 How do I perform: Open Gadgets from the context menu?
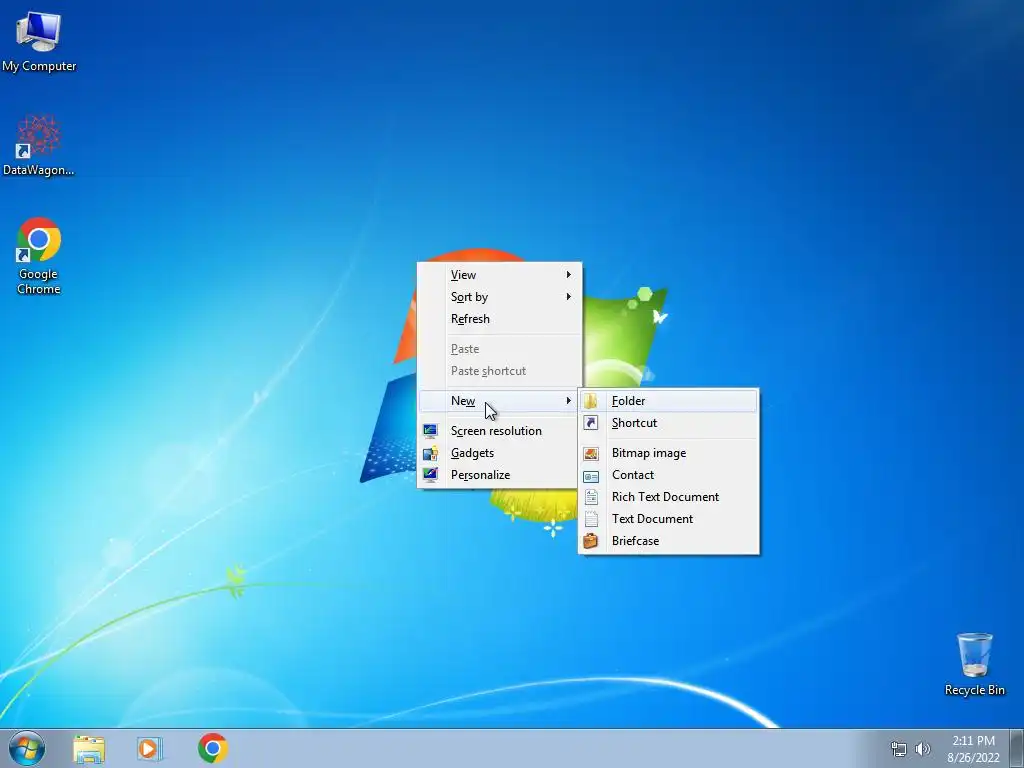(x=500, y=453)
